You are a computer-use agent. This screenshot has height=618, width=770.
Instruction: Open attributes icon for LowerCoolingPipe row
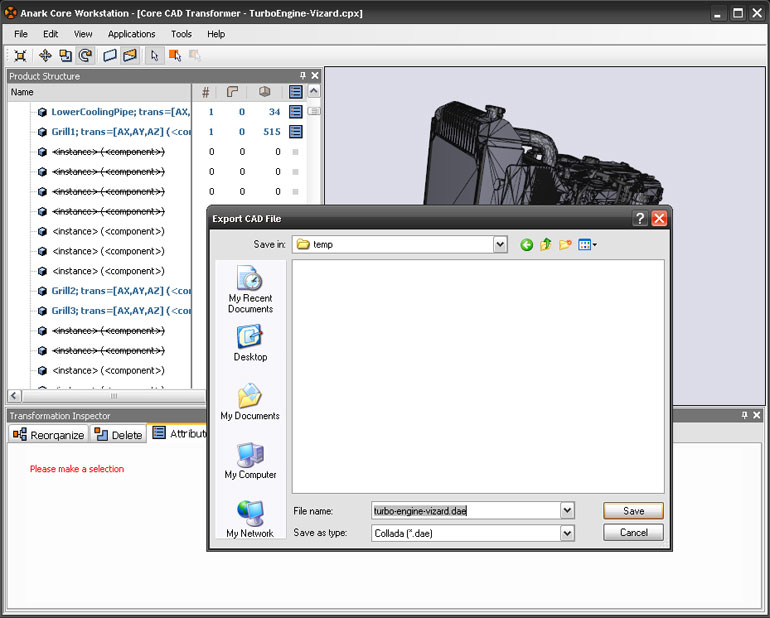(296, 112)
